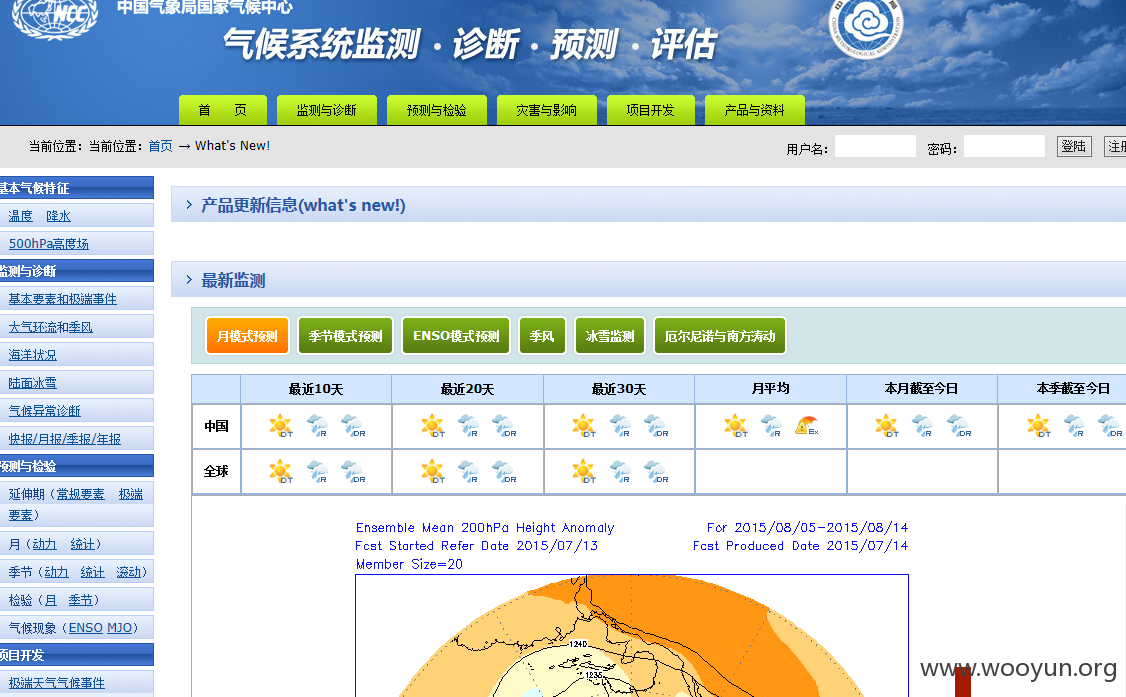Screen dimensions: 1126x697
Task: Select the 季风 tab
Action: tap(542, 336)
